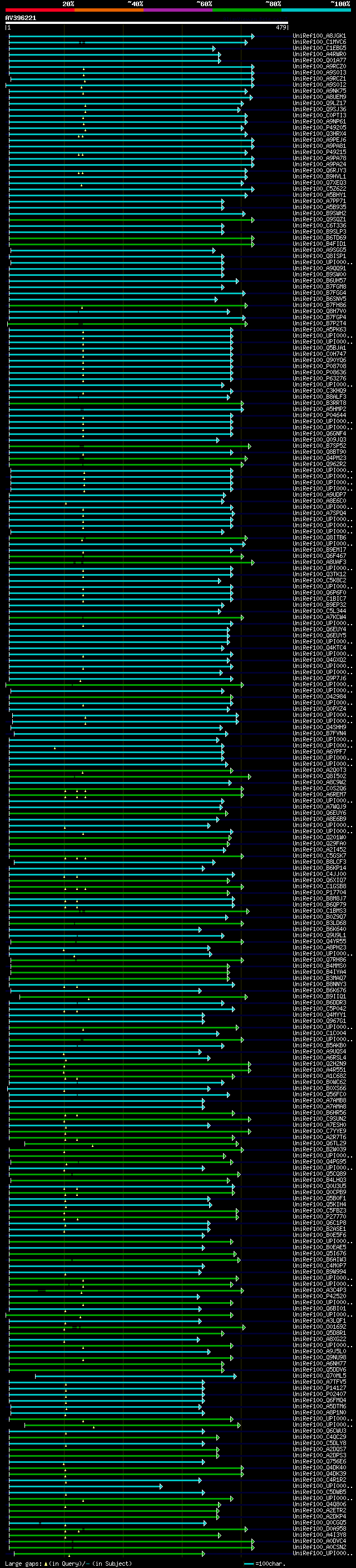Select hit label UniRef100_A9PA78

click(319, 159)
